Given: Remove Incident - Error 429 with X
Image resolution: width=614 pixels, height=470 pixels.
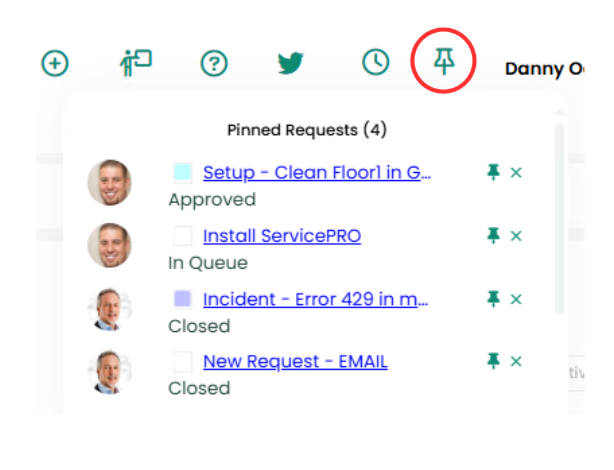Looking at the screenshot, I should tap(516, 298).
